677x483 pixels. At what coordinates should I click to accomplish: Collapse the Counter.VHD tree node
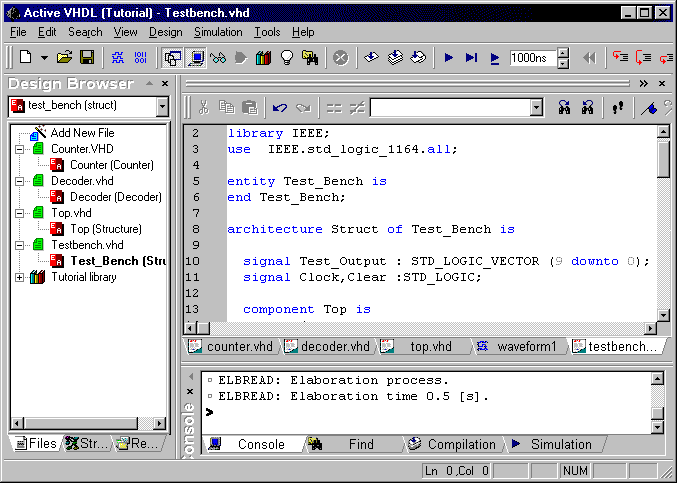19,149
